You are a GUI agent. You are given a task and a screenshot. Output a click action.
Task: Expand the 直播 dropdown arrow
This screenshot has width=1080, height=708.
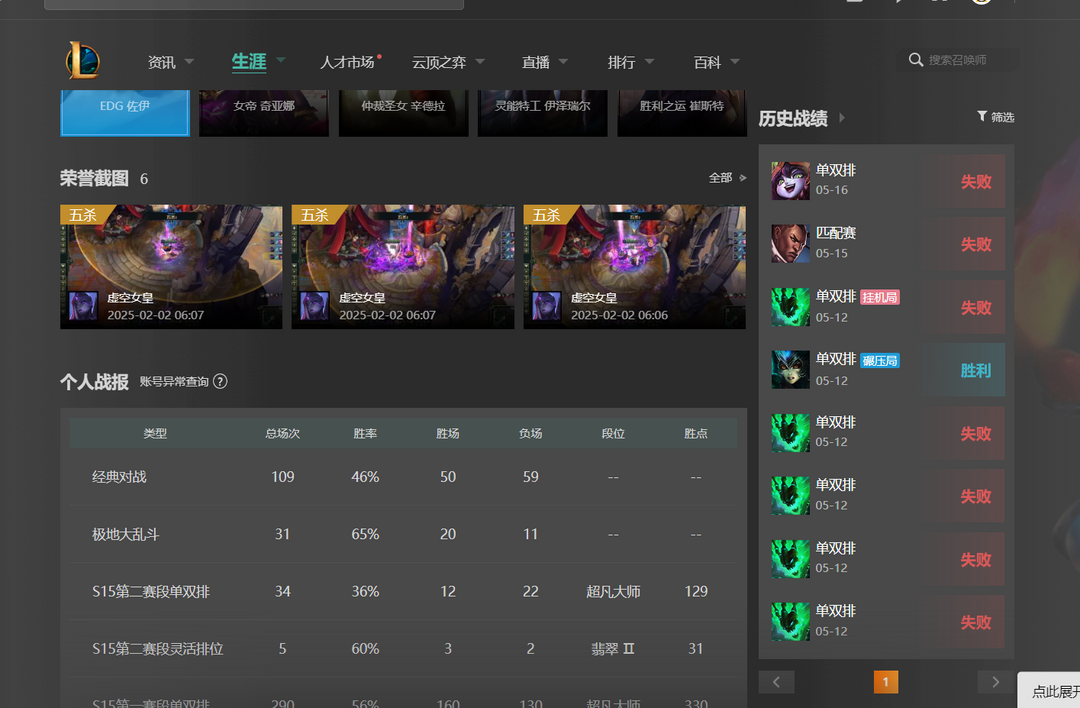(x=563, y=61)
